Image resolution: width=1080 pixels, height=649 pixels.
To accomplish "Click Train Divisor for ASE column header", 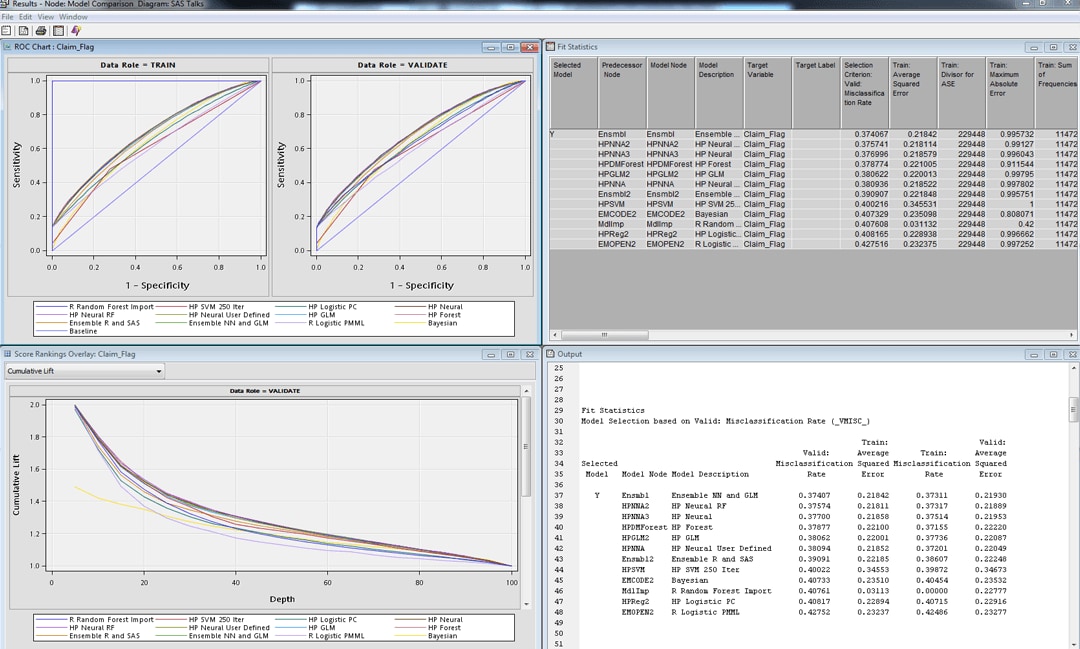I will (961, 93).
